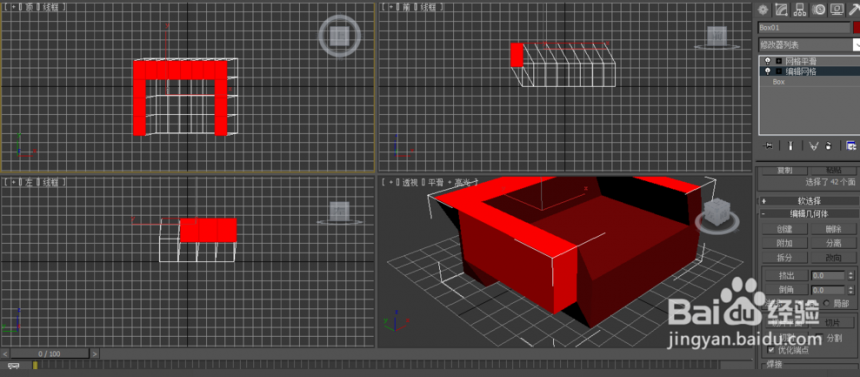Image resolution: width=860 pixels, height=377 pixels.
Task: Click the Pin Stack icon
Action: pos(769,145)
